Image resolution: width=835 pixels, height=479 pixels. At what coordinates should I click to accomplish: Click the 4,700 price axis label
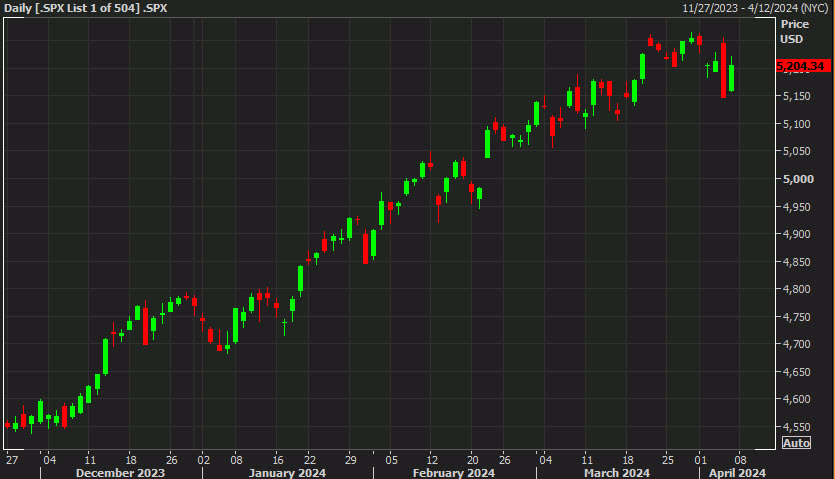point(797,344)
